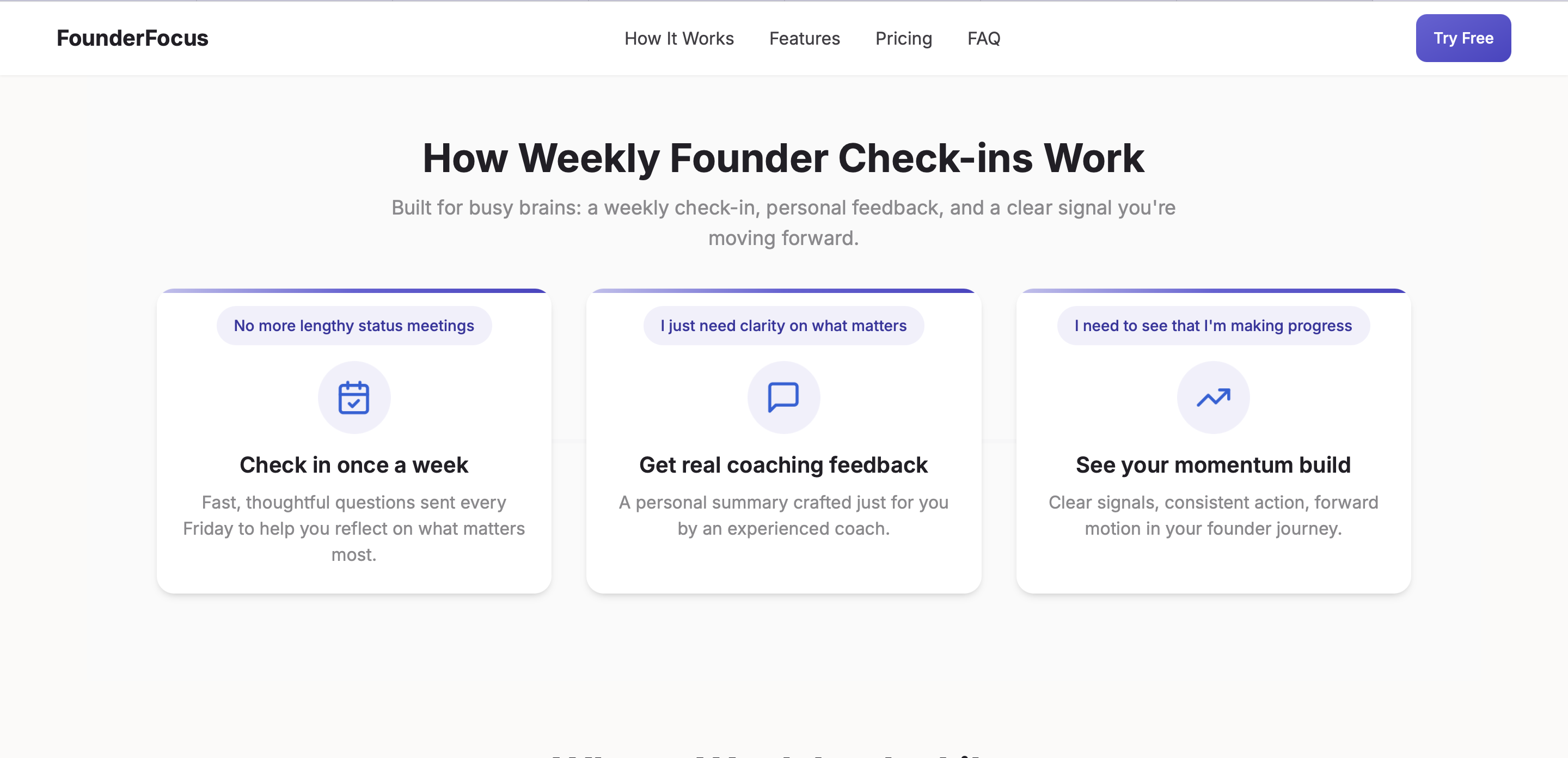
Task: Click the 'No more lengthy status meetings' pill
Action: [x=354, y=325]
